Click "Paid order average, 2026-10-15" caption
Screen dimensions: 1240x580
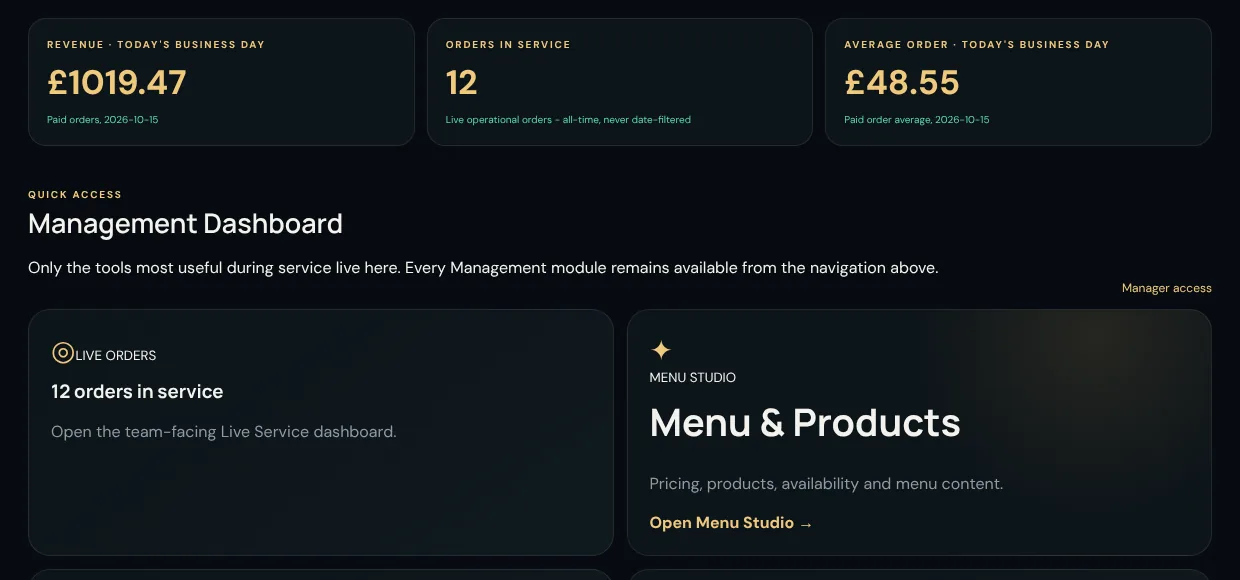pos(917,120)
